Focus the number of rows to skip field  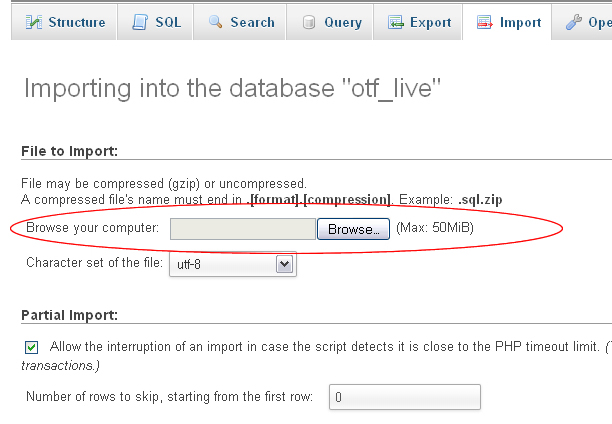tap(404, 397)
